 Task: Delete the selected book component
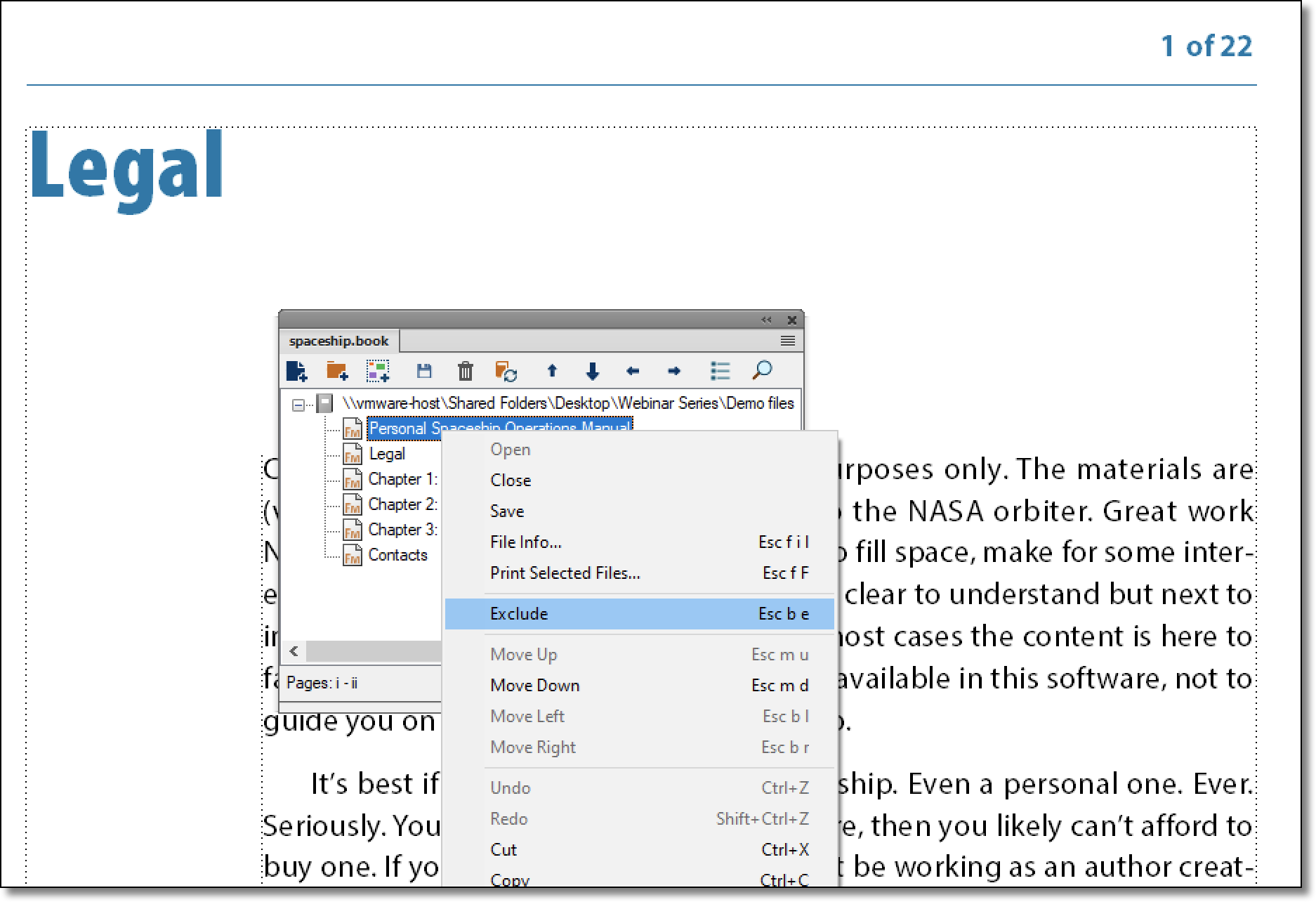465,371
